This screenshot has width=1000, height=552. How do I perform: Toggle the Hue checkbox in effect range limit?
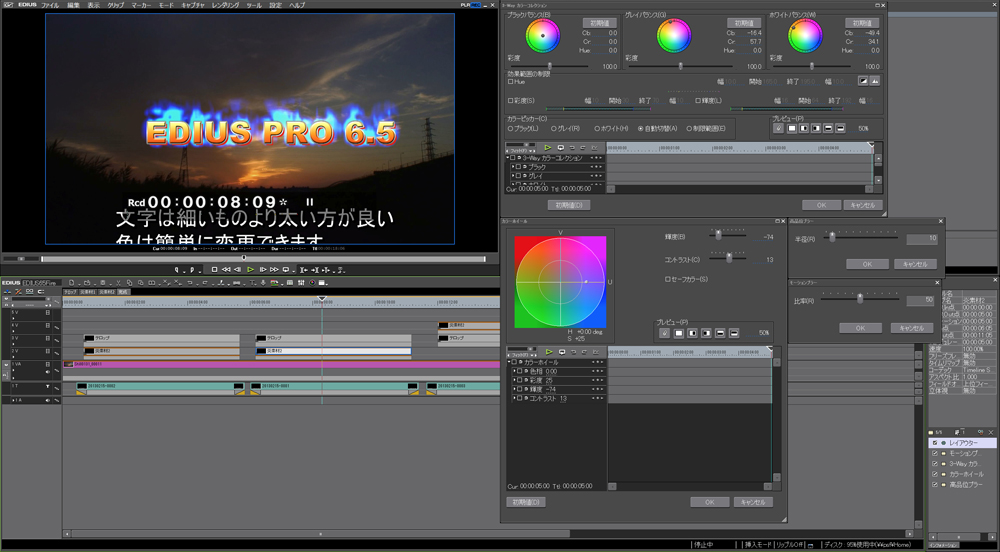[510, 82]
